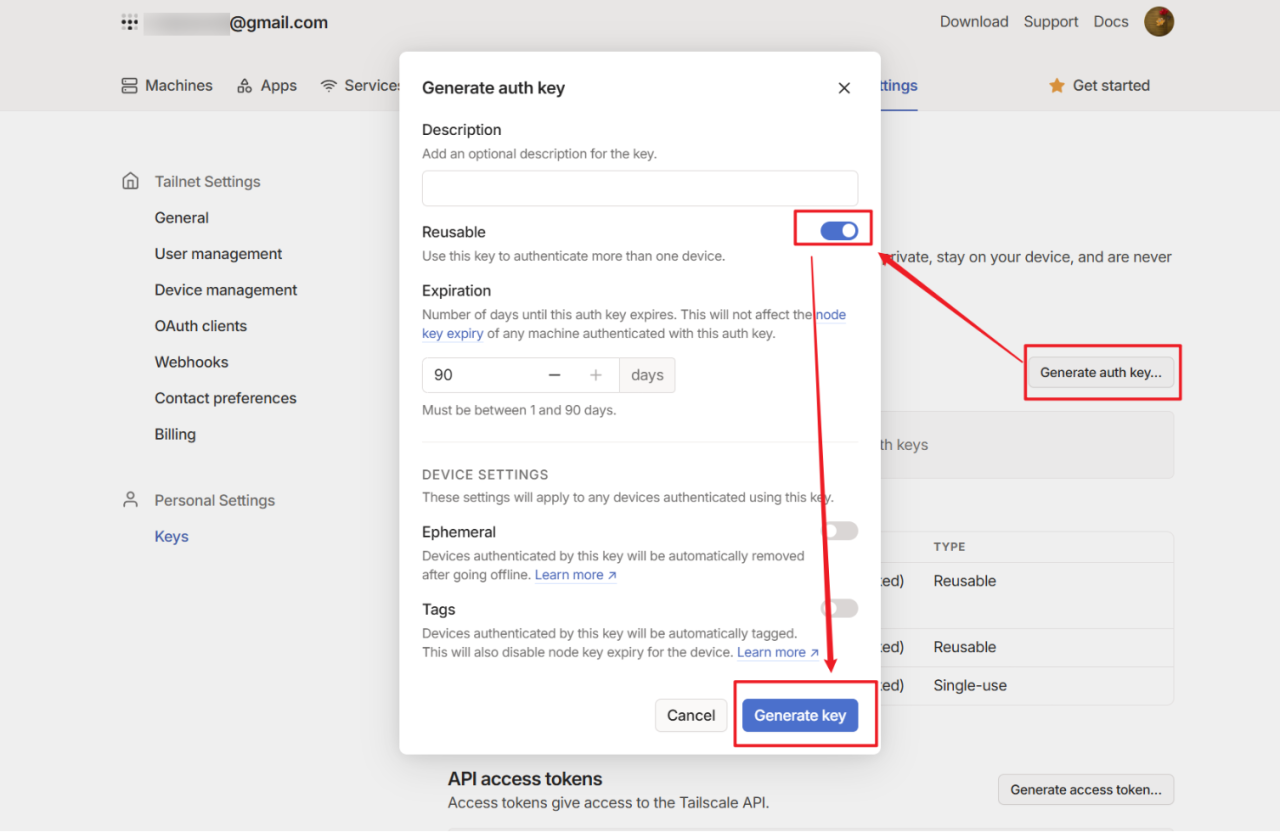
Task: Click the Personal Settings person icon
Action: tap(130, 499)
